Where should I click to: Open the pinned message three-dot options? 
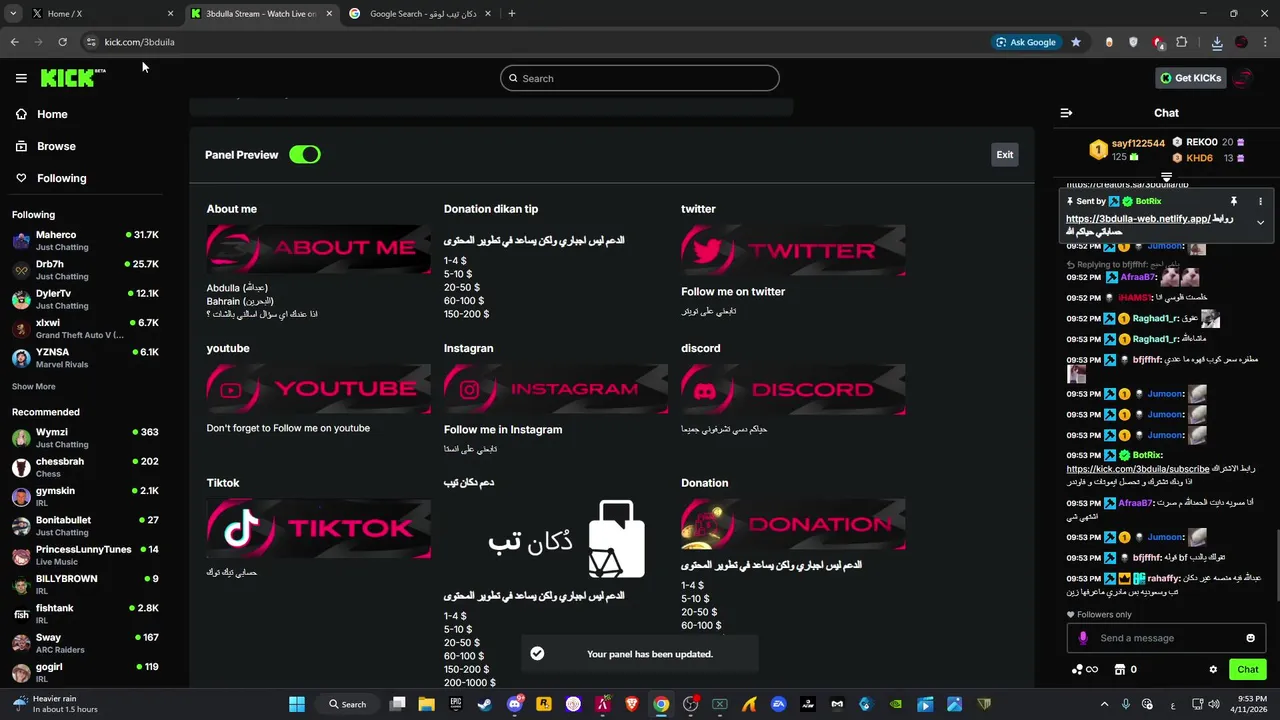pyautogui.click(x=1260, y=201)
